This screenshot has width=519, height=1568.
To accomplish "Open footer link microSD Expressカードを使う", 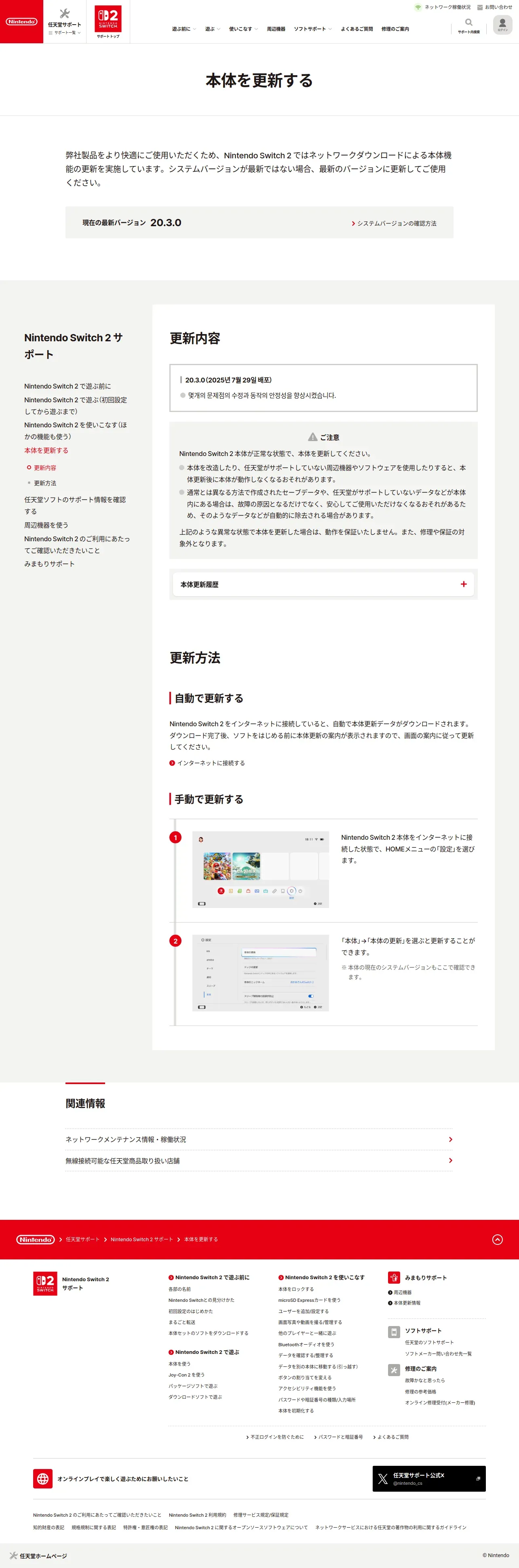I will [x=310, y=1300].
